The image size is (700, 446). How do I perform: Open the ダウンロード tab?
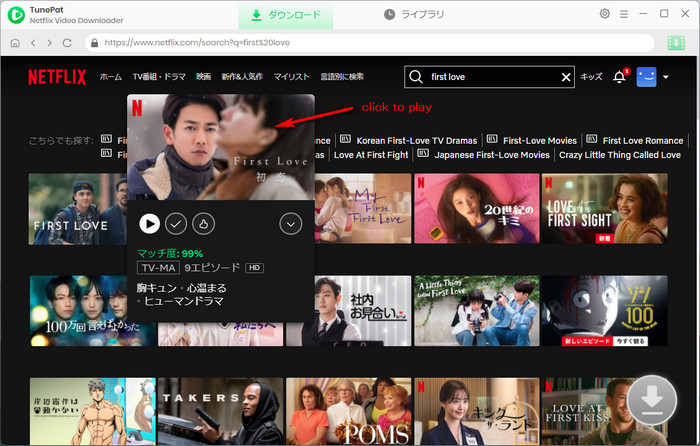pos(286,15)
